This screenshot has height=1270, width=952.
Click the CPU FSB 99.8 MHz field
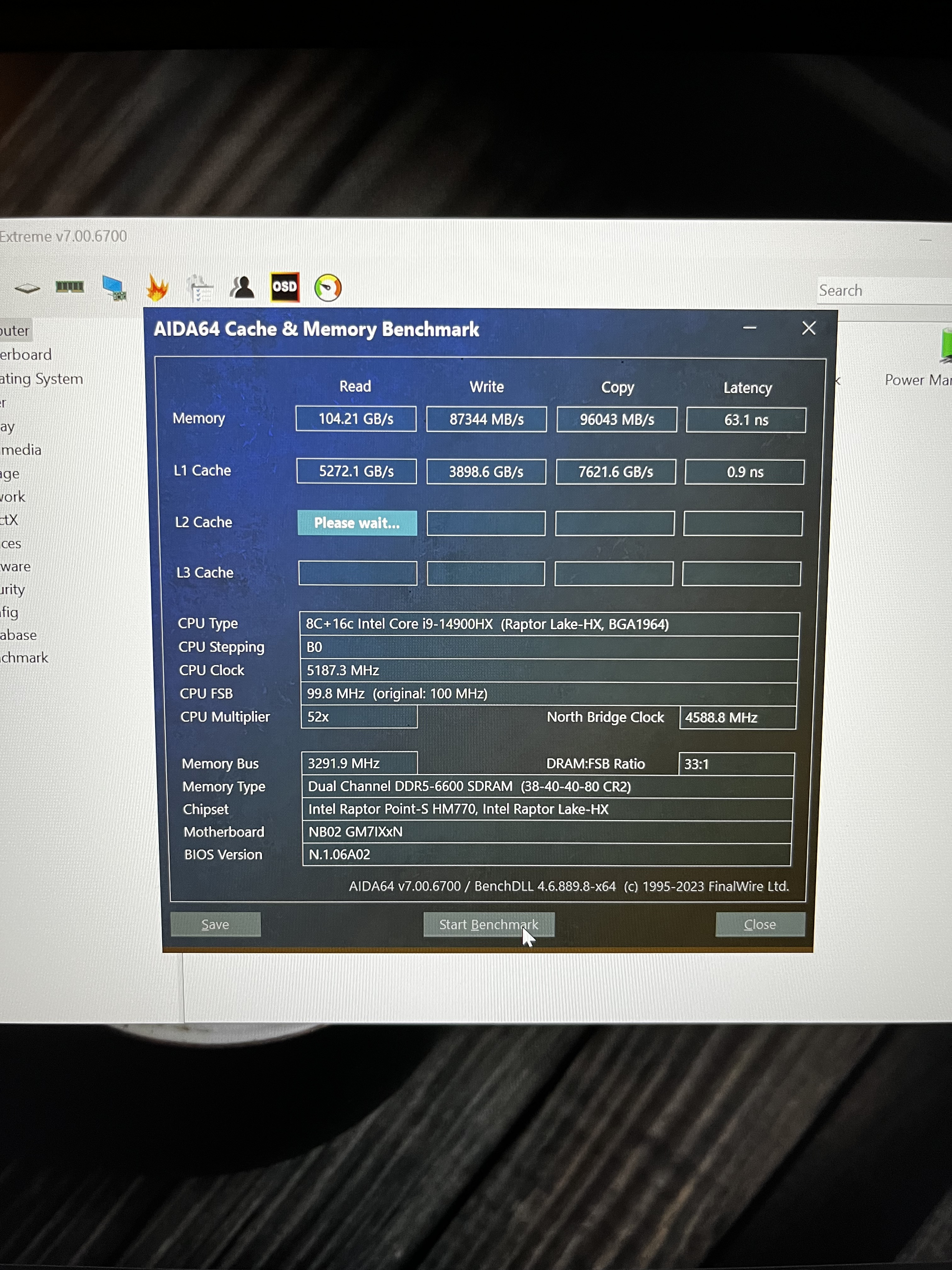pyautogui.click(x=549, y=694)
